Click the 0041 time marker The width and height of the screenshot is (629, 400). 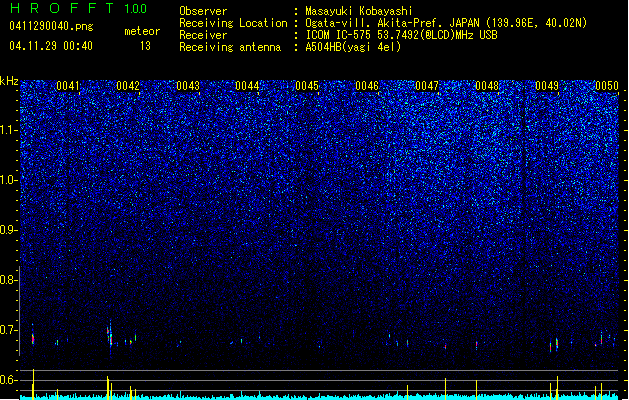tap(68, 86)
